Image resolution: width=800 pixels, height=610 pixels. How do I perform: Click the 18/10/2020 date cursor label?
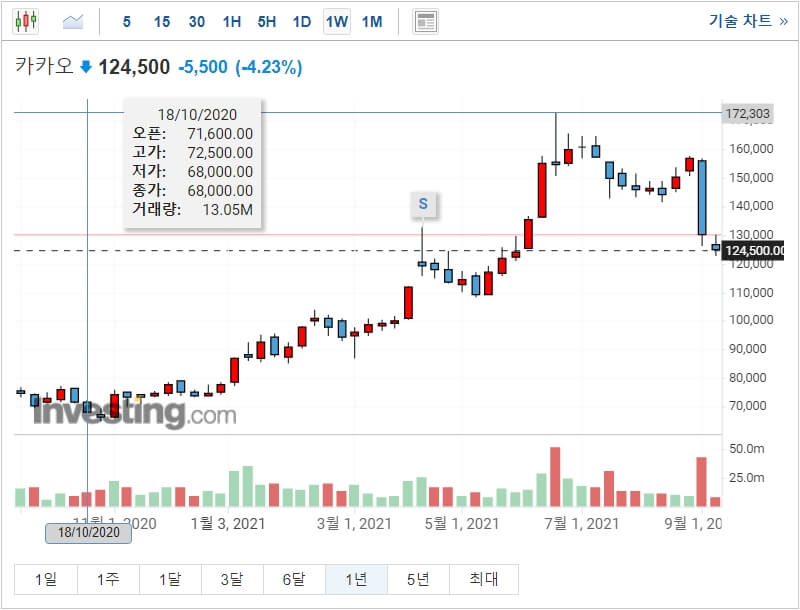click(x=88, y=532)
